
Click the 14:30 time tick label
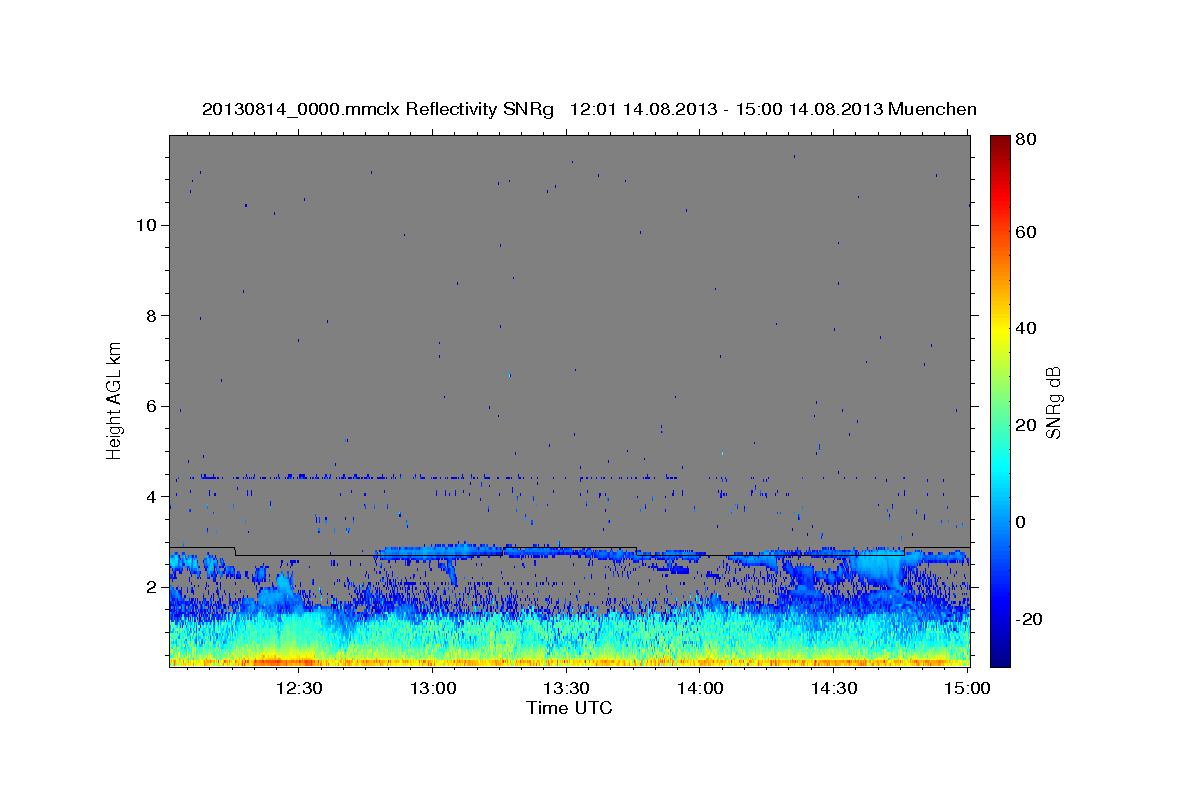coord(834,687)
